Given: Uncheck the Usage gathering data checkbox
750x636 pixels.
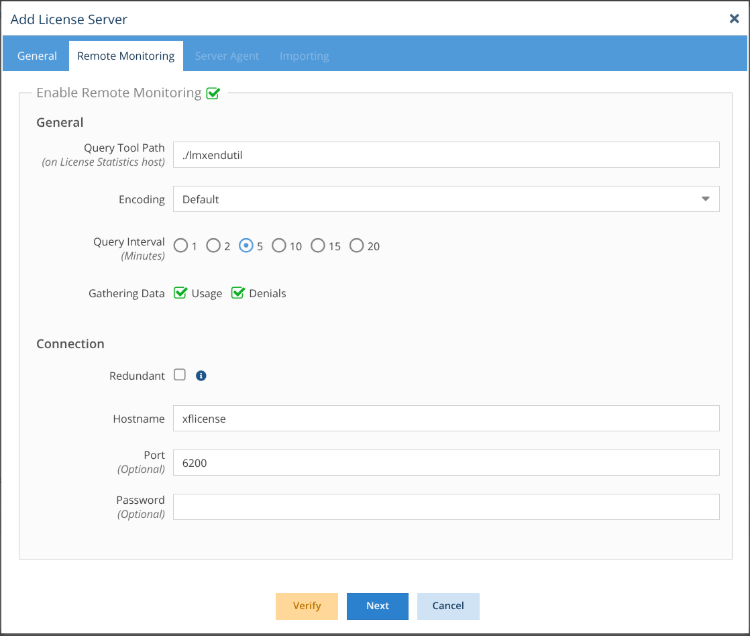Looking at the screenshot, I should 180,293.
